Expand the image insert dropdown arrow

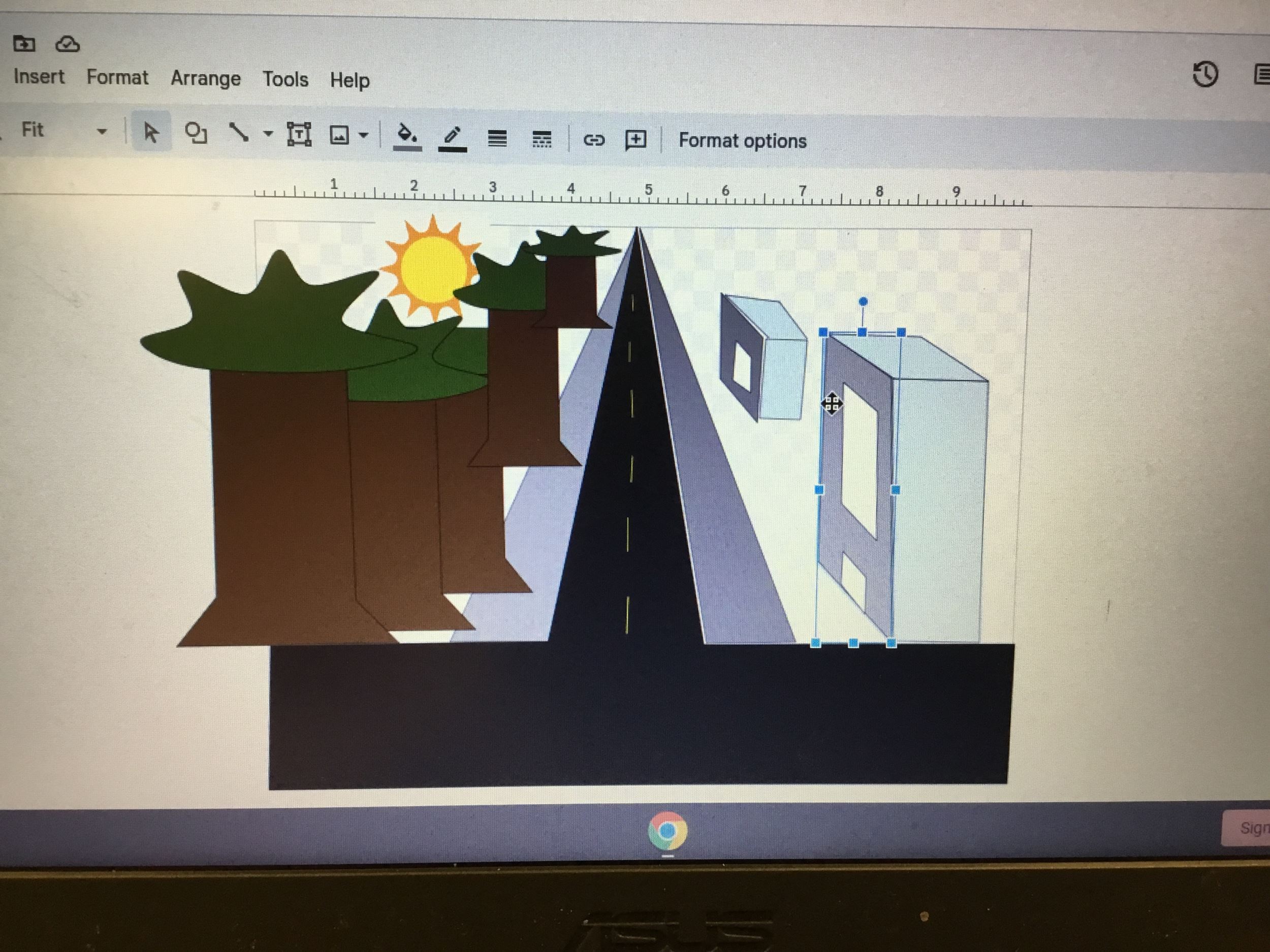tap(363, 136)
